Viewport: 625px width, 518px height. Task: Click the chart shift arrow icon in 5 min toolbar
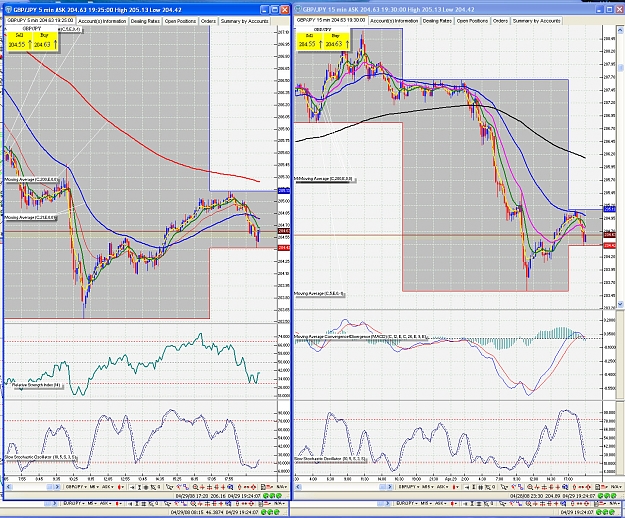coord(132,487)
